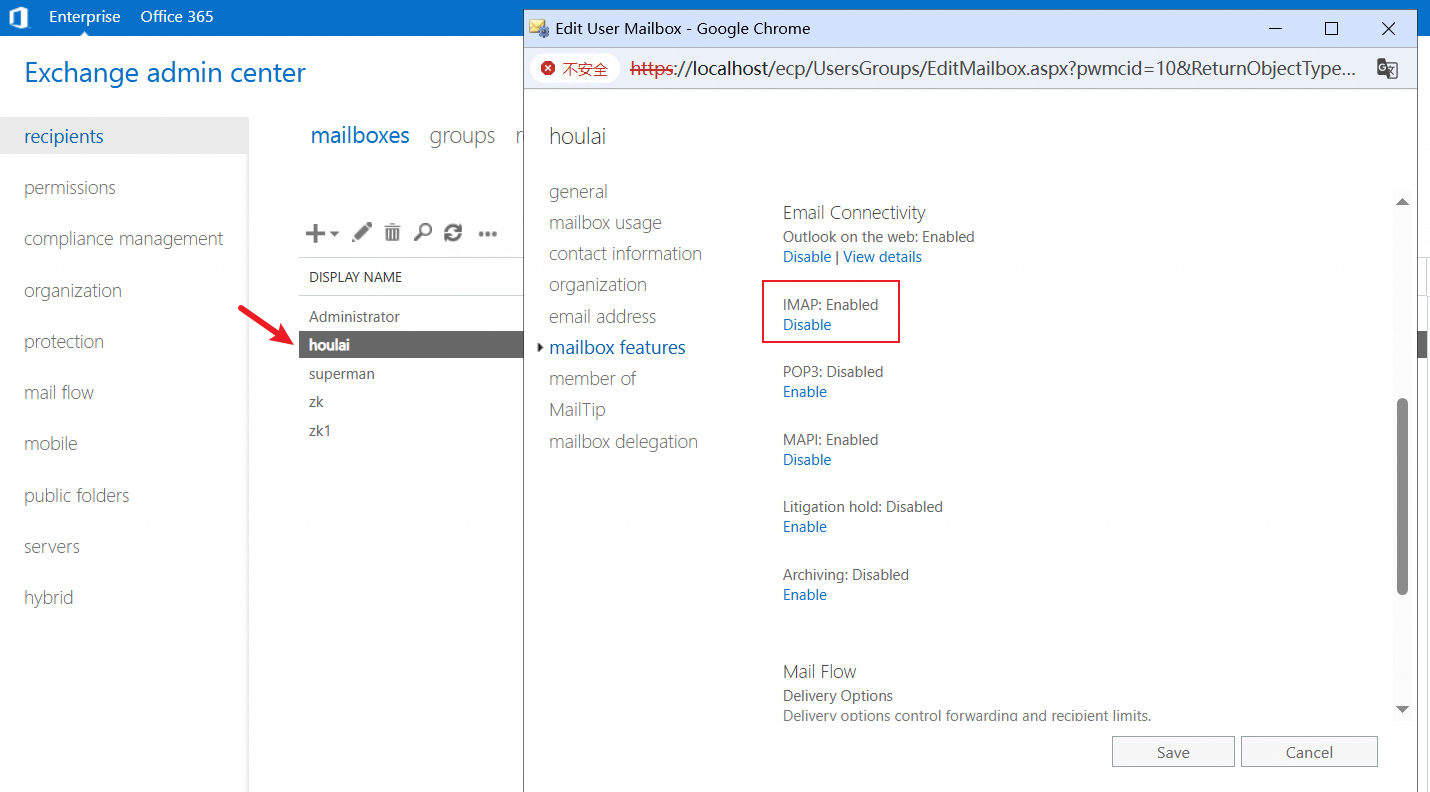Open the hybrid section
Screen dimensions: 1430x792
[49, 598]
